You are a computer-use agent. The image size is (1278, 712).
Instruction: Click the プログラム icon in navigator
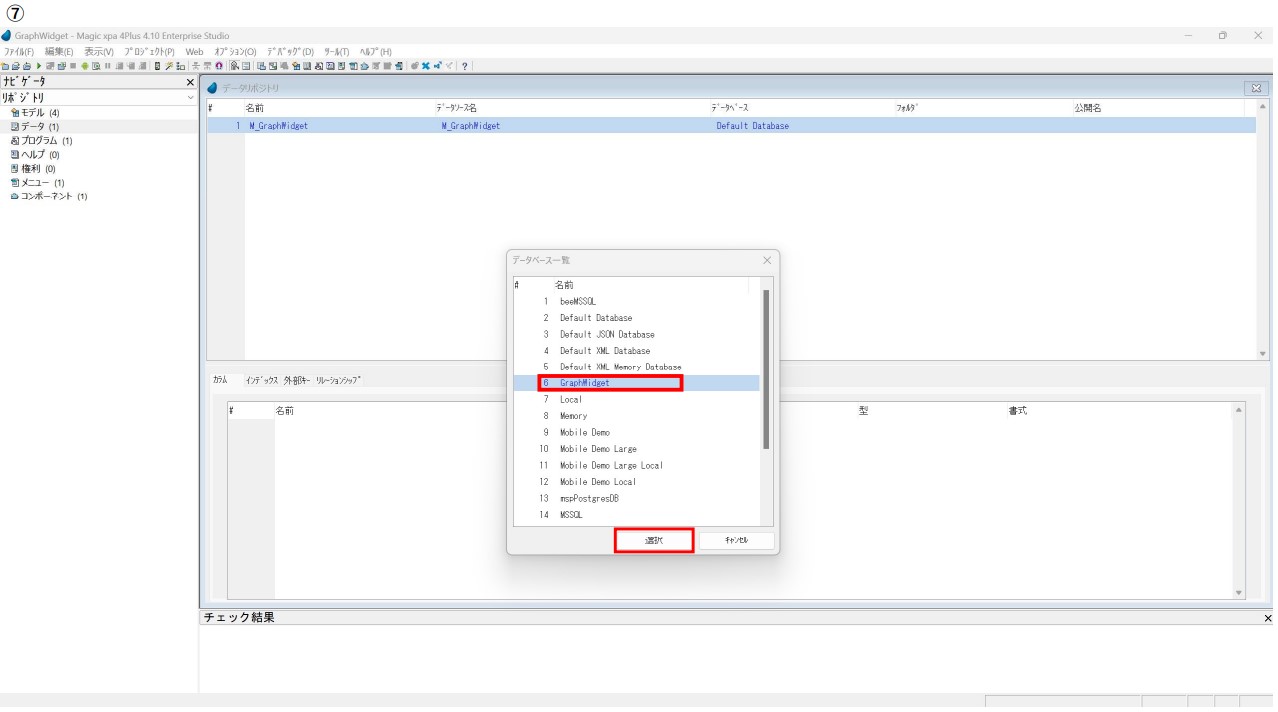(x=15, y=141)
